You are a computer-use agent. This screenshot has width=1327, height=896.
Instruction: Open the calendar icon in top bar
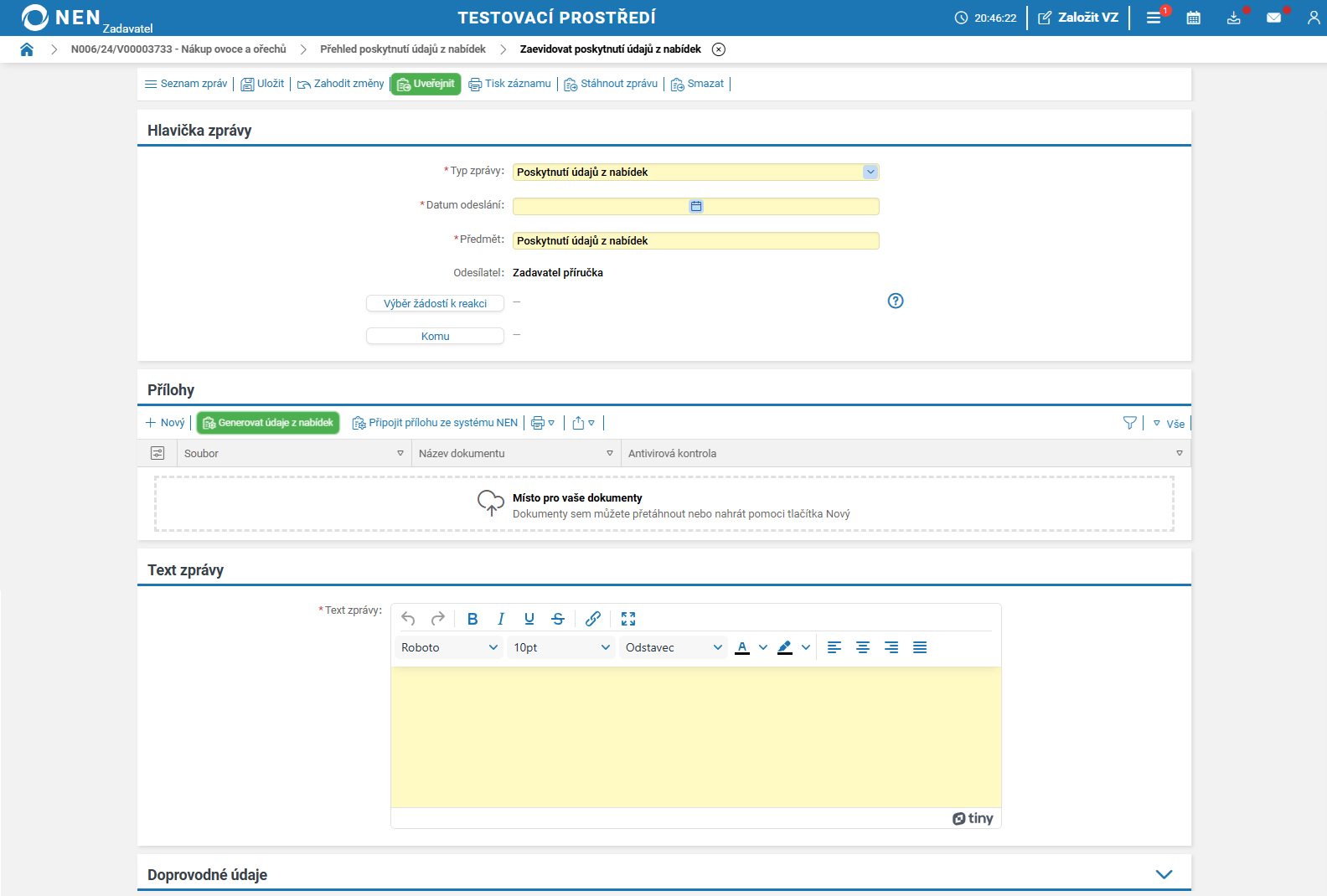point(1194,18)
